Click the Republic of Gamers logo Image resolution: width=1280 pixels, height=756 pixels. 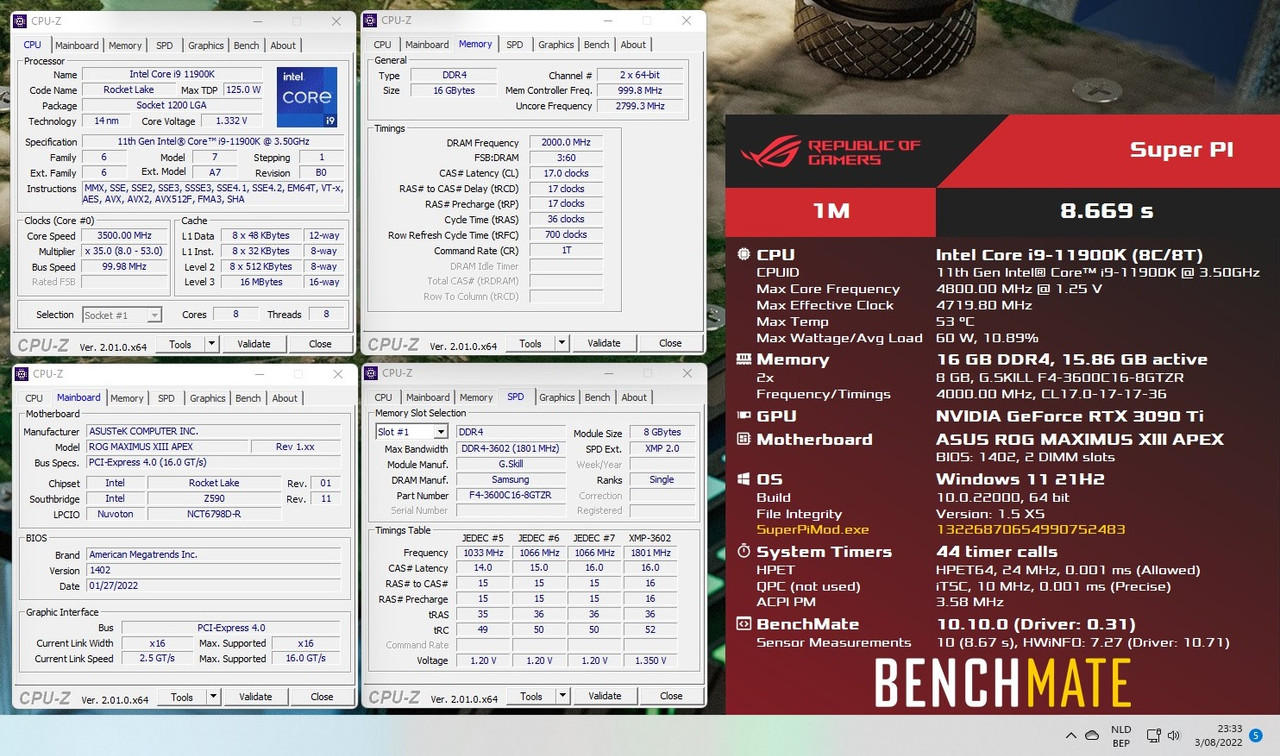(x=830, y=153)
